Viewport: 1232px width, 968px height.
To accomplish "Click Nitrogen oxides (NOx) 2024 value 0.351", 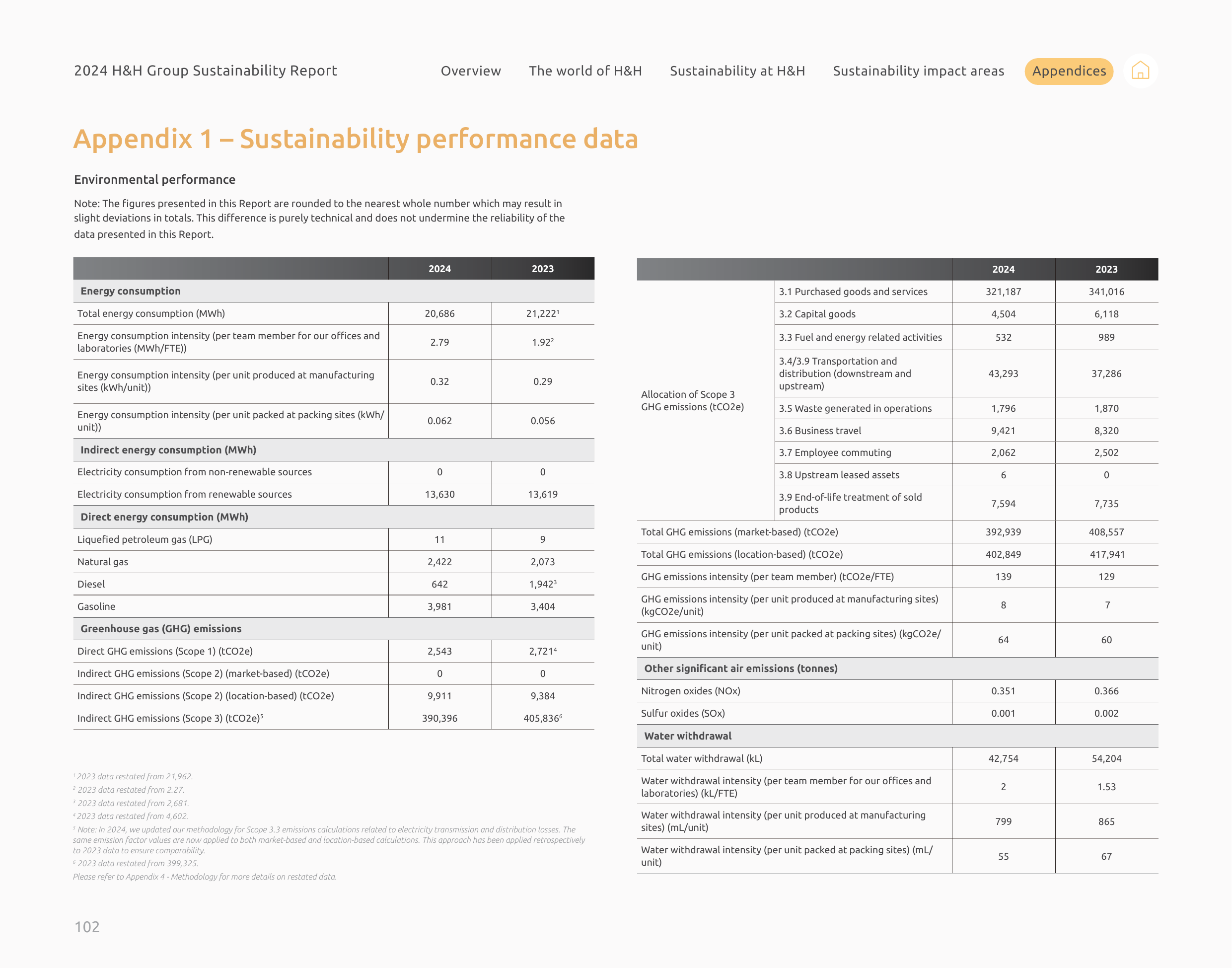I will pos(1003,691).
